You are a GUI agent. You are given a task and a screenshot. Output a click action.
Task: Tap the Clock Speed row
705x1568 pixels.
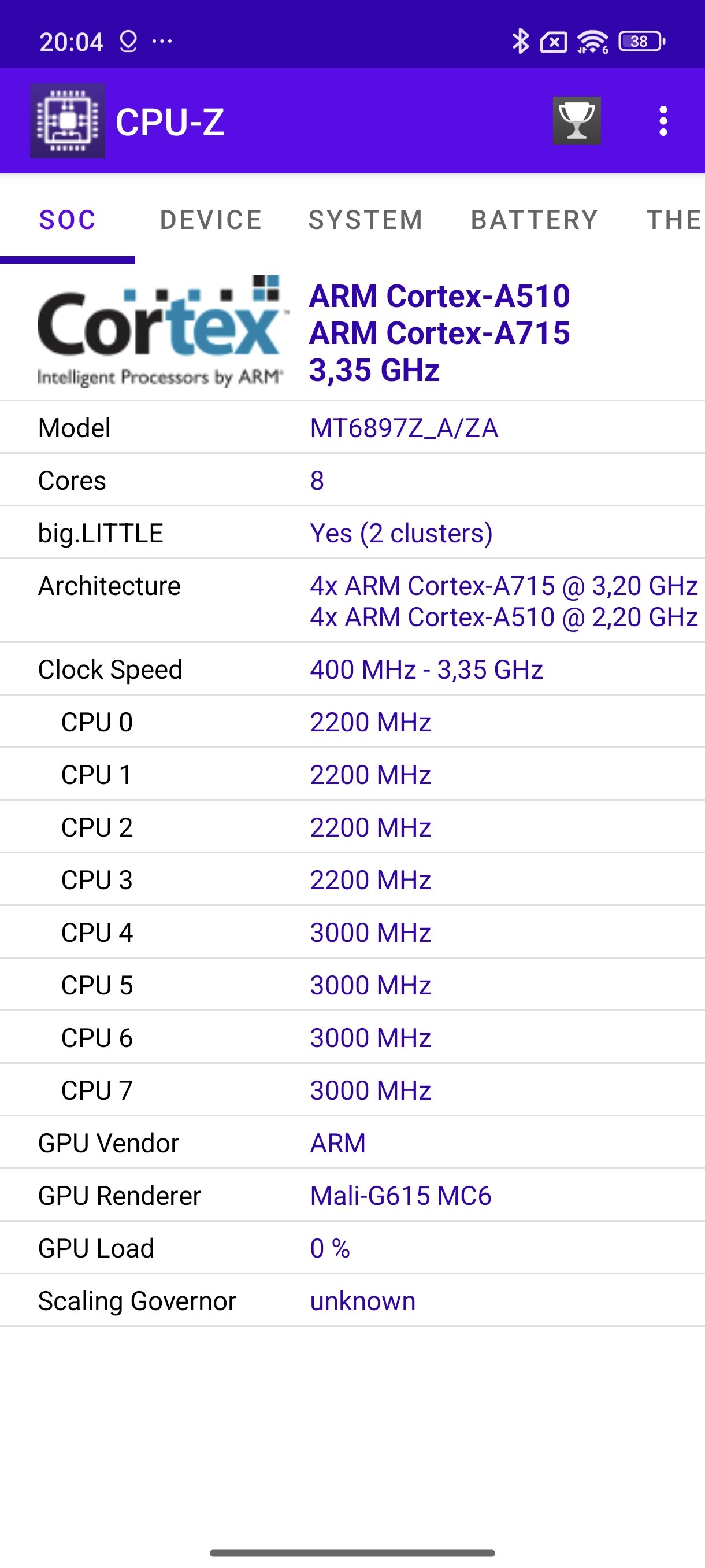pos(352,669)
